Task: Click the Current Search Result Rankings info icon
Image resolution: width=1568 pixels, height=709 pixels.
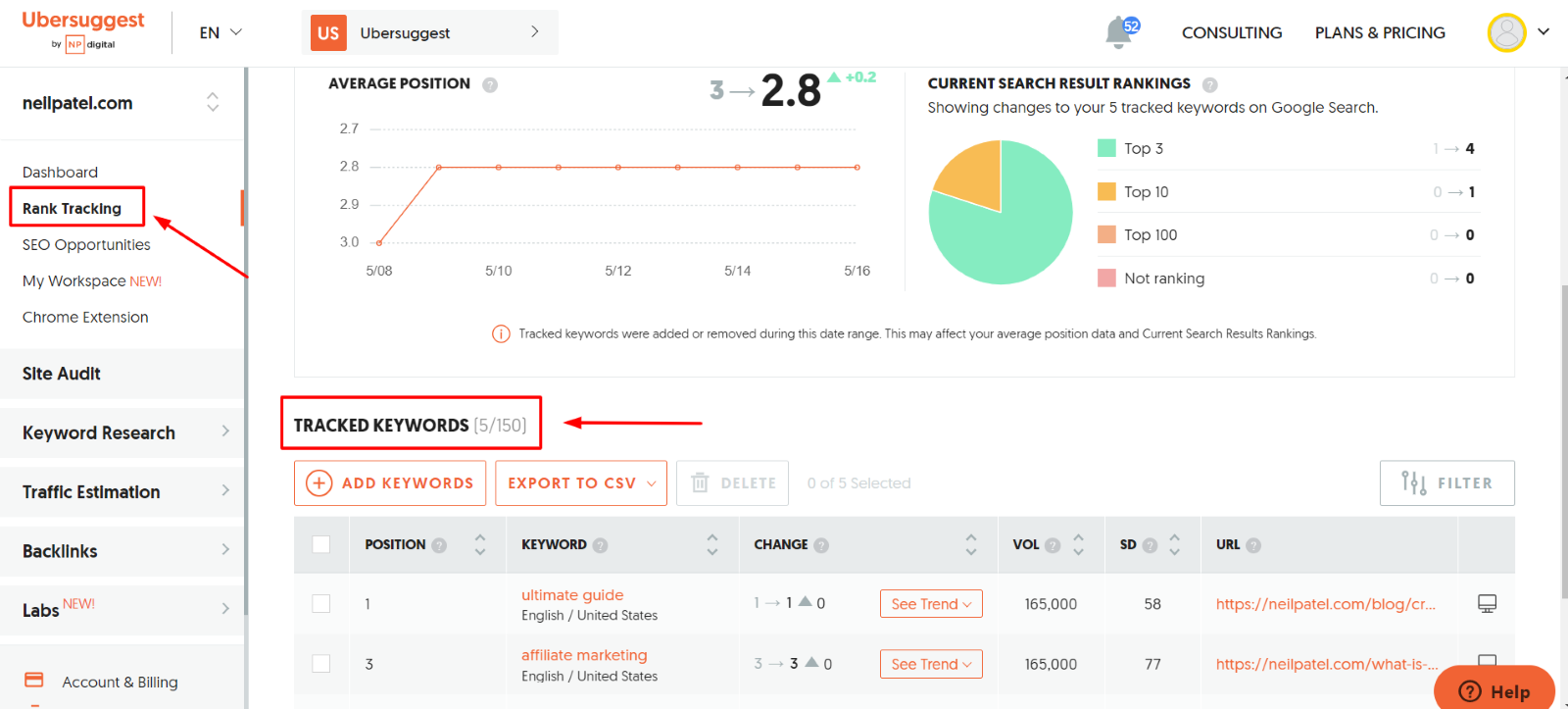Action: 1209,85
